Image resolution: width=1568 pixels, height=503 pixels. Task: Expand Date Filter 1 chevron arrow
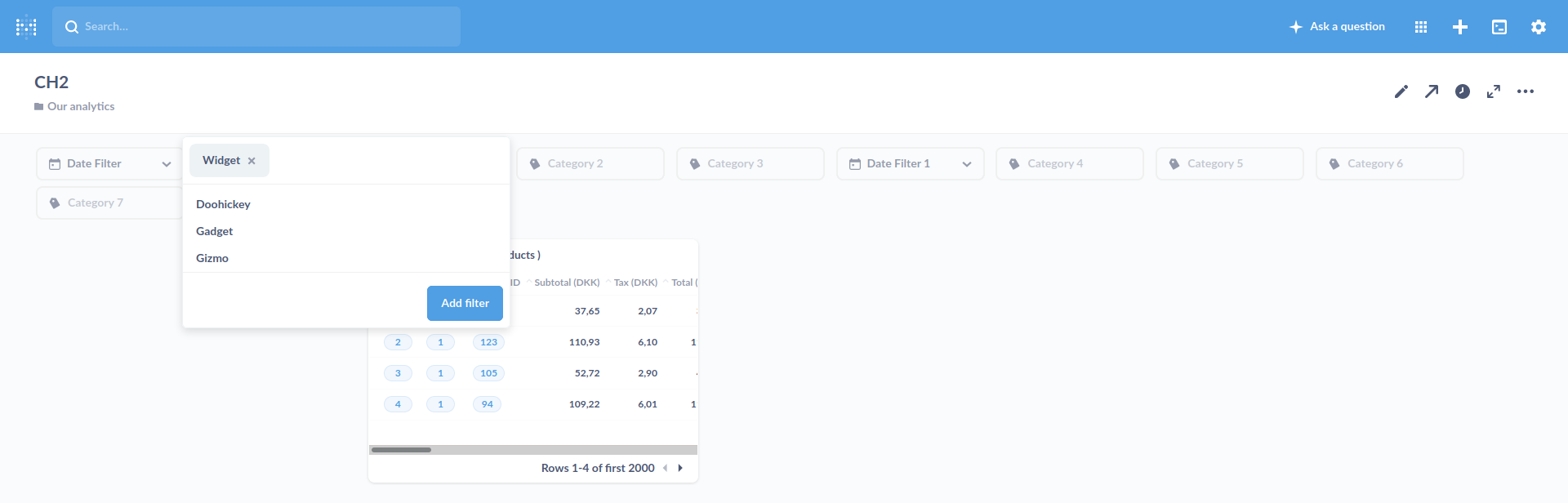click(x=967, y=164)
